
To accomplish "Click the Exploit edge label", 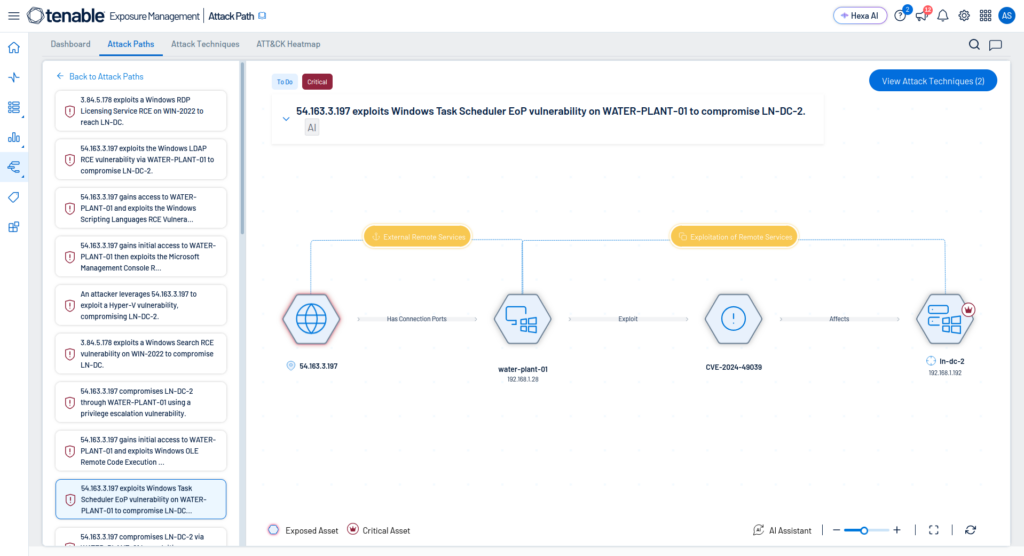I will (x=628, y=319).
